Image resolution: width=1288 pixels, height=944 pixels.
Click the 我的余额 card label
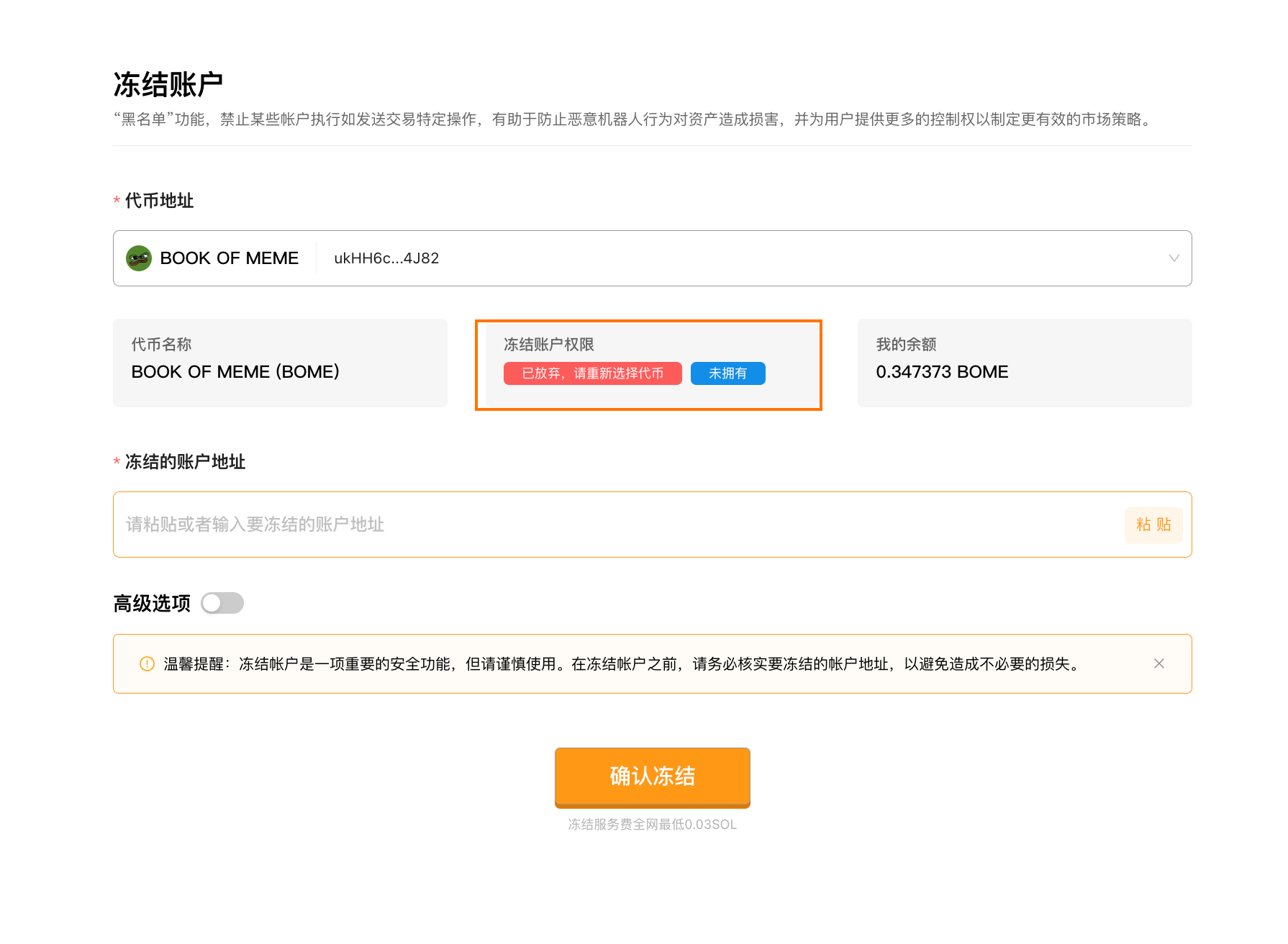[x=906, y=345]
